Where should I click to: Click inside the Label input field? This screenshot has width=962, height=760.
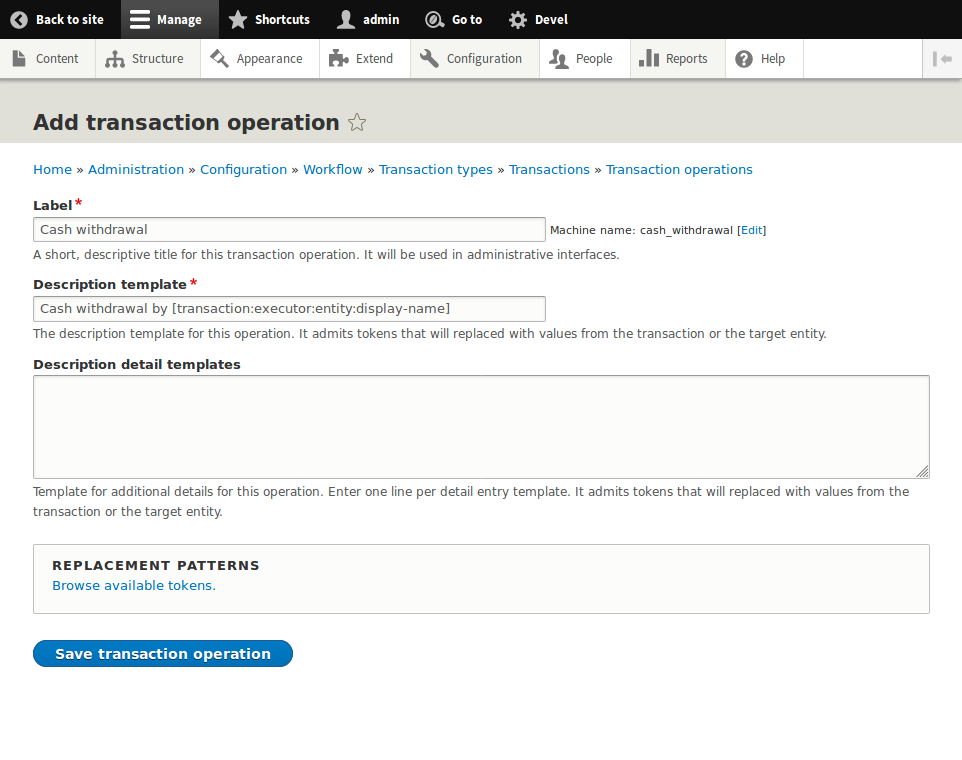tap(289, 229)
